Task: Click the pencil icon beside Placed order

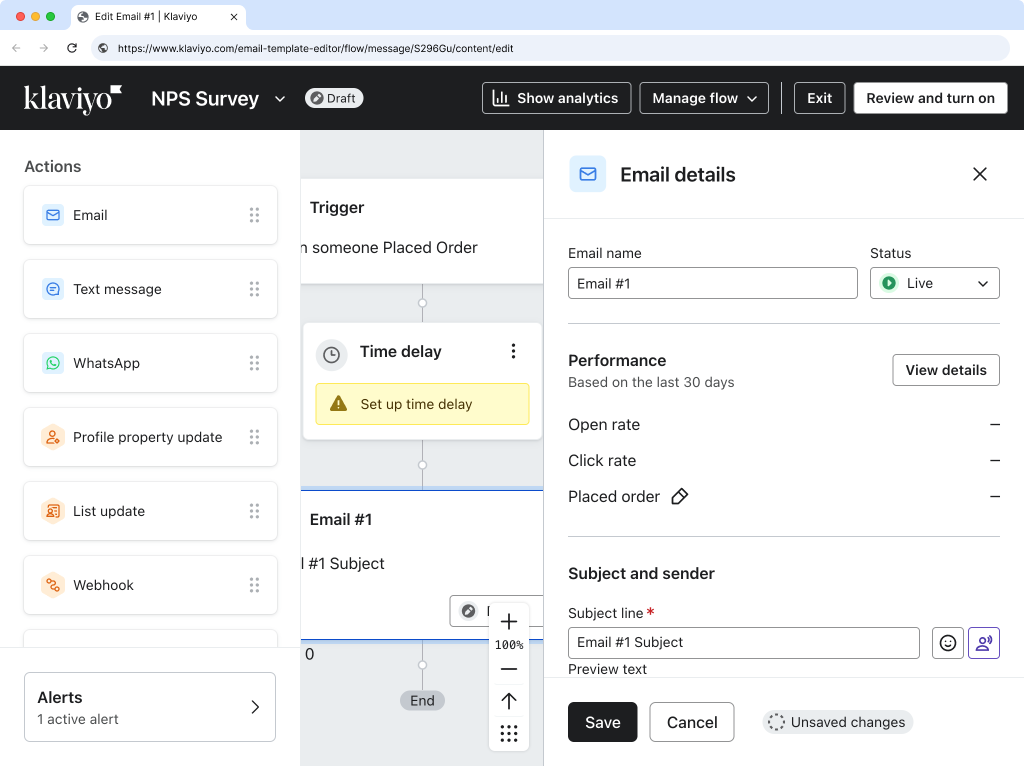Action: 680,496
